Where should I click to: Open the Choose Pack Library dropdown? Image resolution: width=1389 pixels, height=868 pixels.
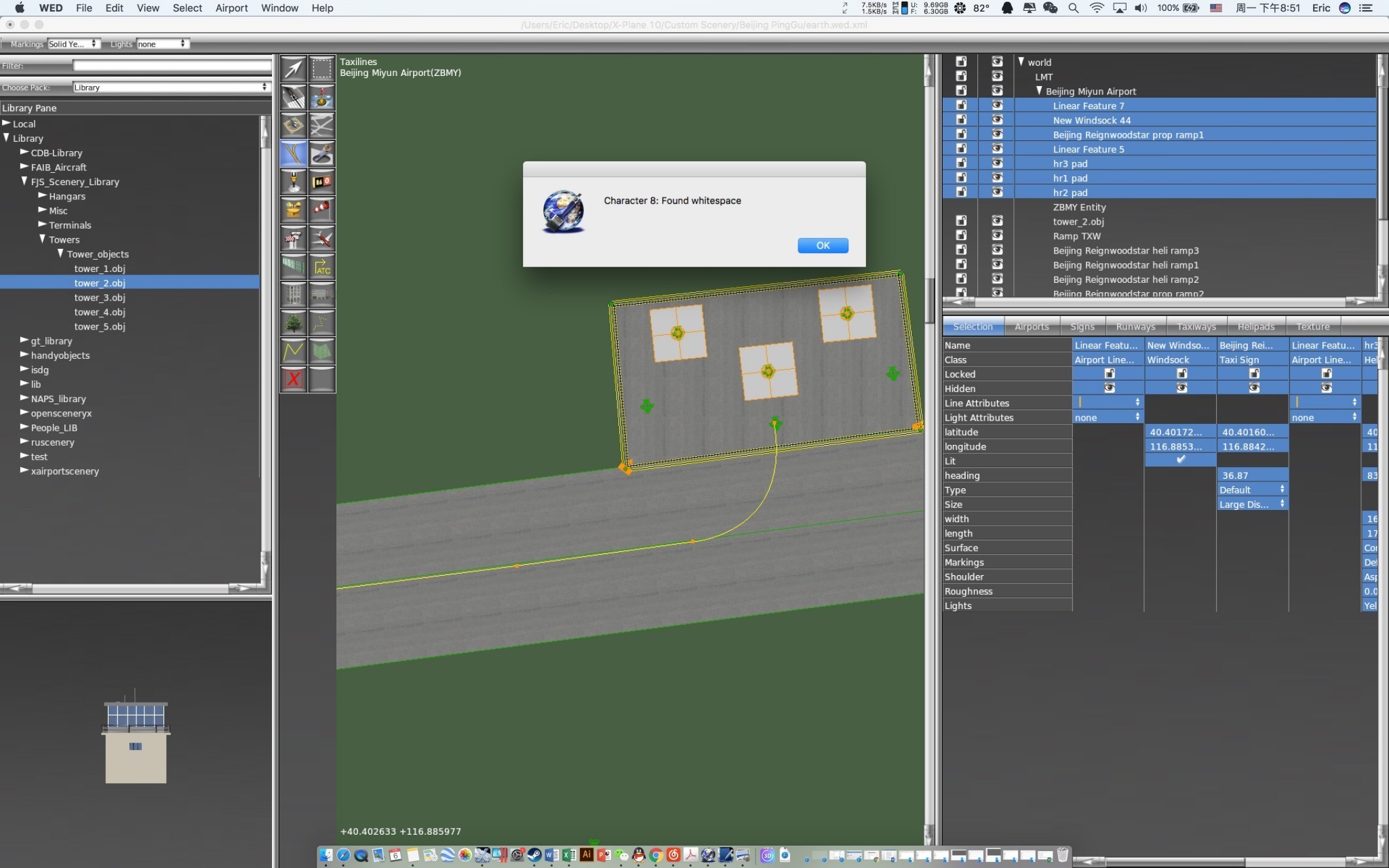click(171, 87)
